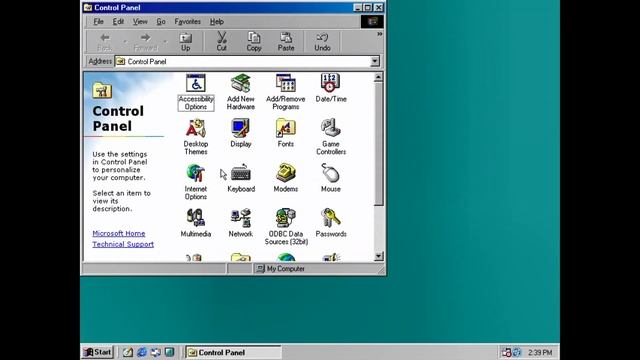Click the scrollbar up arrow
The width and height of the screenshot is (640, 360).
click(378, 77)
